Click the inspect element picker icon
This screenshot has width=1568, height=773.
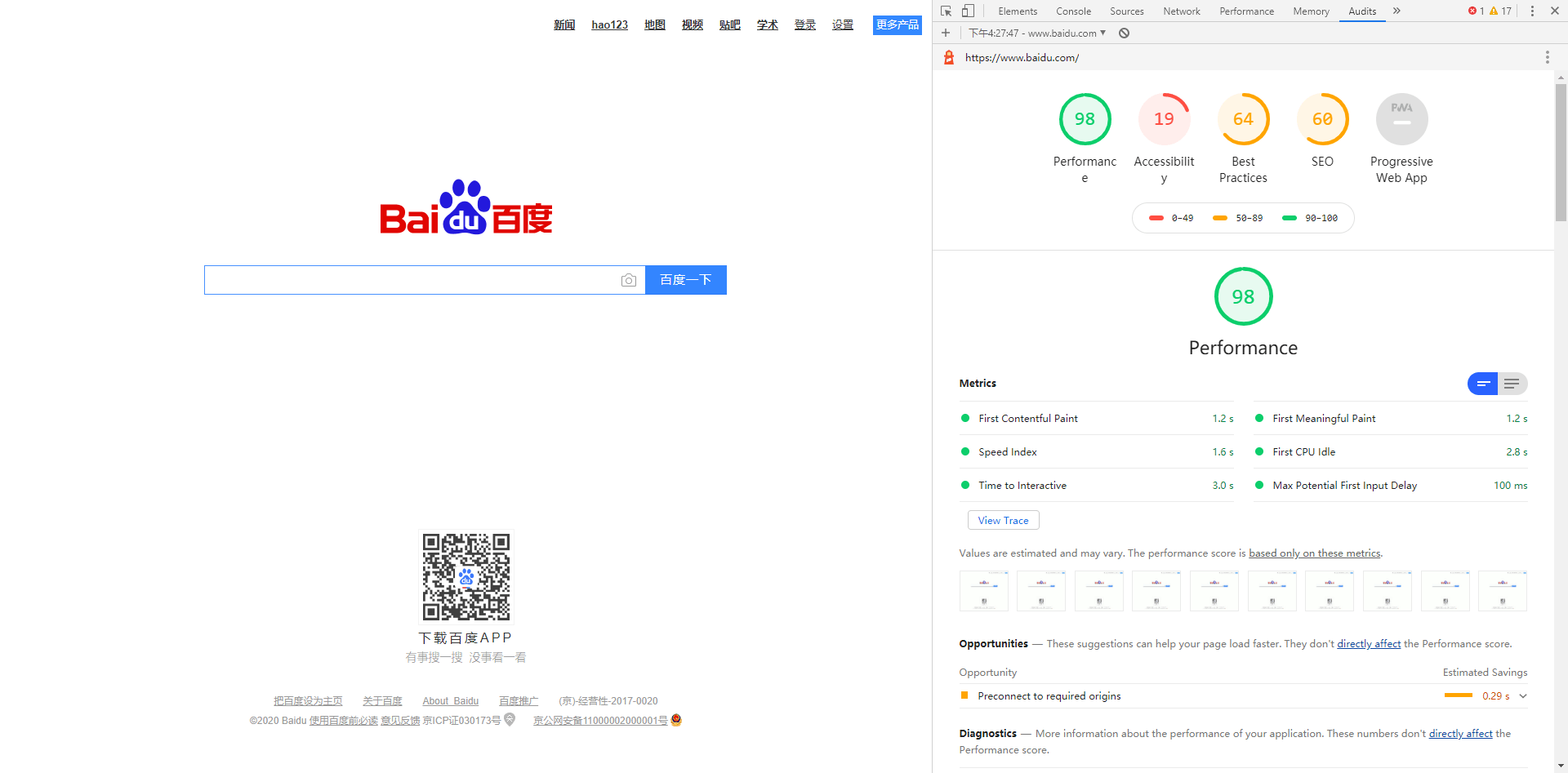(x=946, y=11)
